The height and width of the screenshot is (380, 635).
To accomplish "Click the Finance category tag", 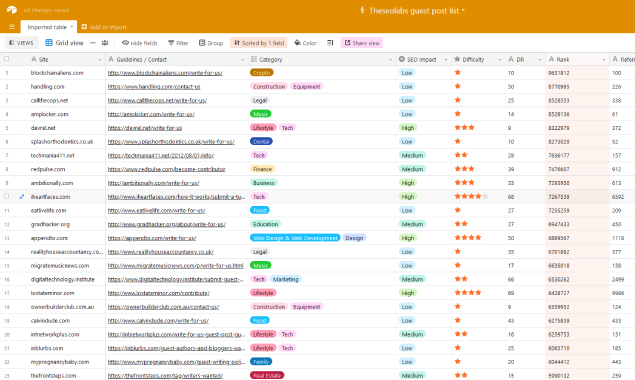I will pos(262,169).
